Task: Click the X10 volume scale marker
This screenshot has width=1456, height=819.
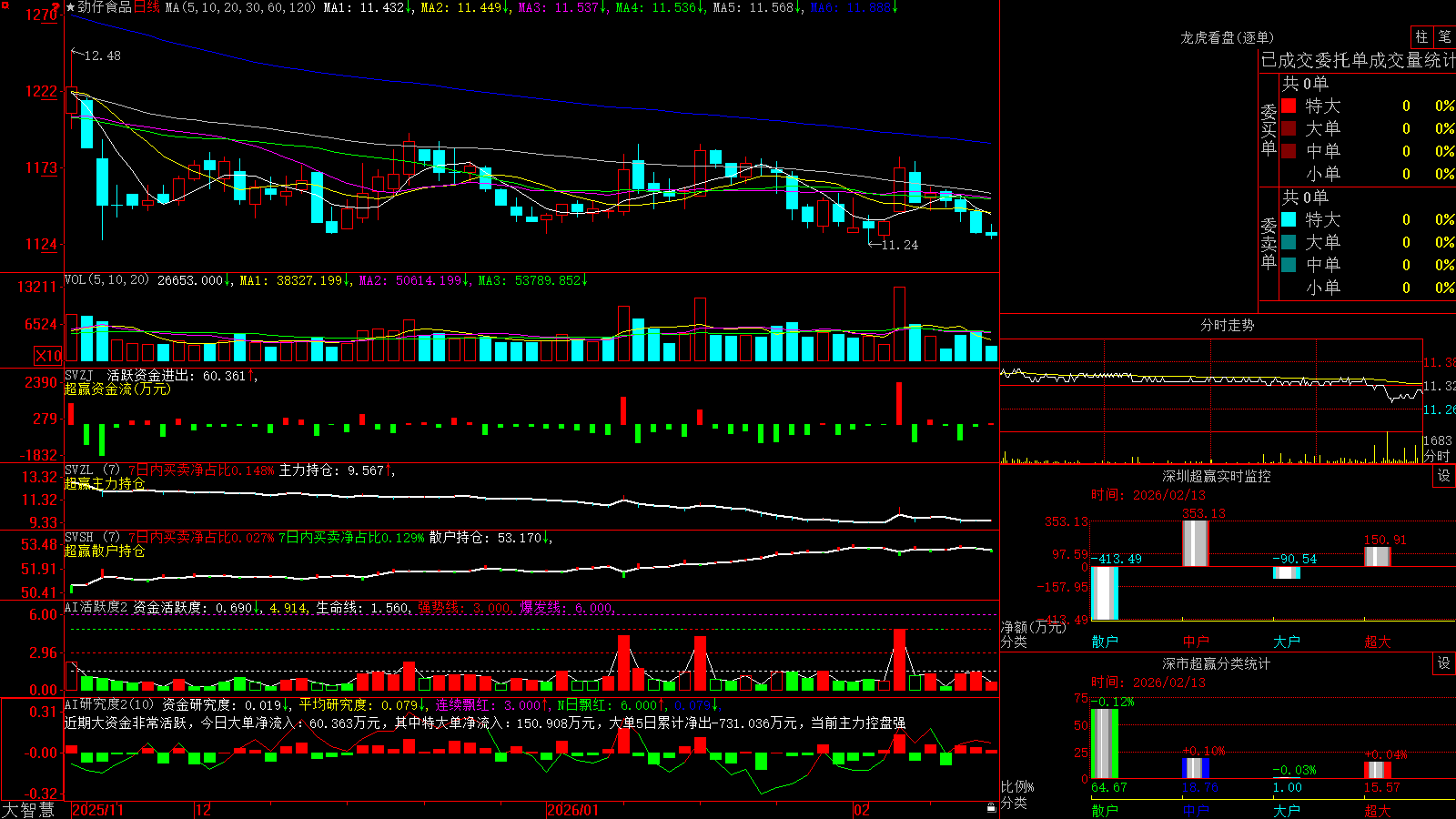Action: (48, 356)
